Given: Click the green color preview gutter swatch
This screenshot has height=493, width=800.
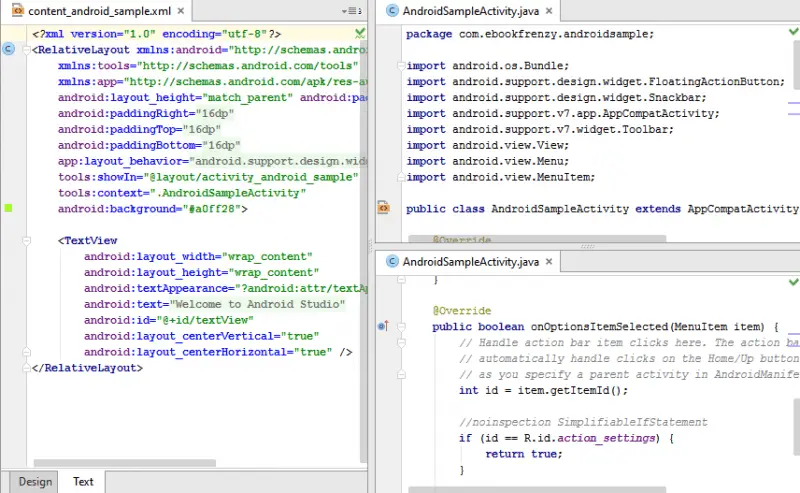Looking at the screenshot, I should coord(9,208).
